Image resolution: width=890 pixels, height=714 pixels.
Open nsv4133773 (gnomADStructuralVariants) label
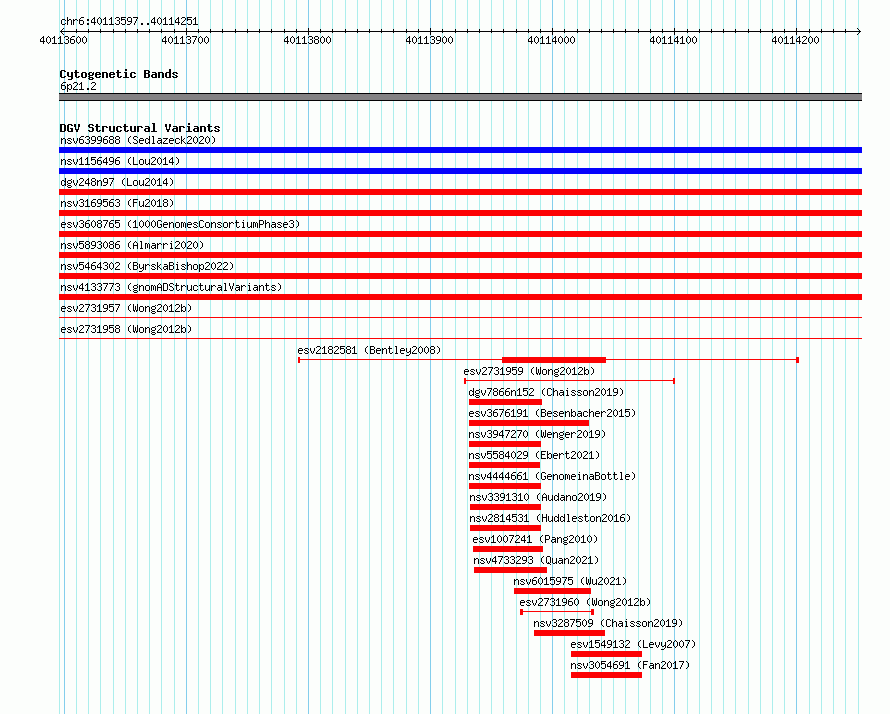[x=171, y=287]
